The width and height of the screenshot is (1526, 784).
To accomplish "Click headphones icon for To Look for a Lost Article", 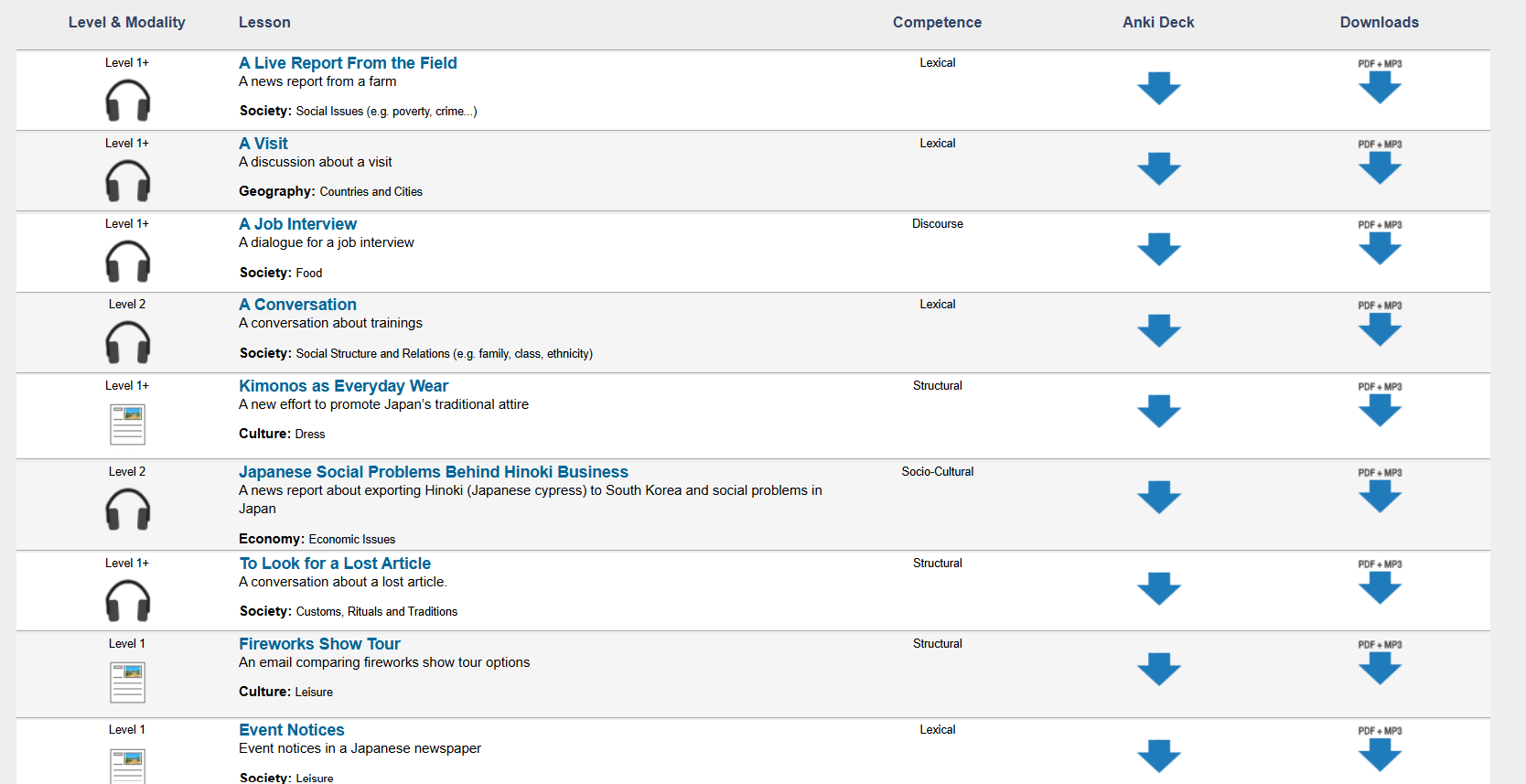I will point(127,601).
